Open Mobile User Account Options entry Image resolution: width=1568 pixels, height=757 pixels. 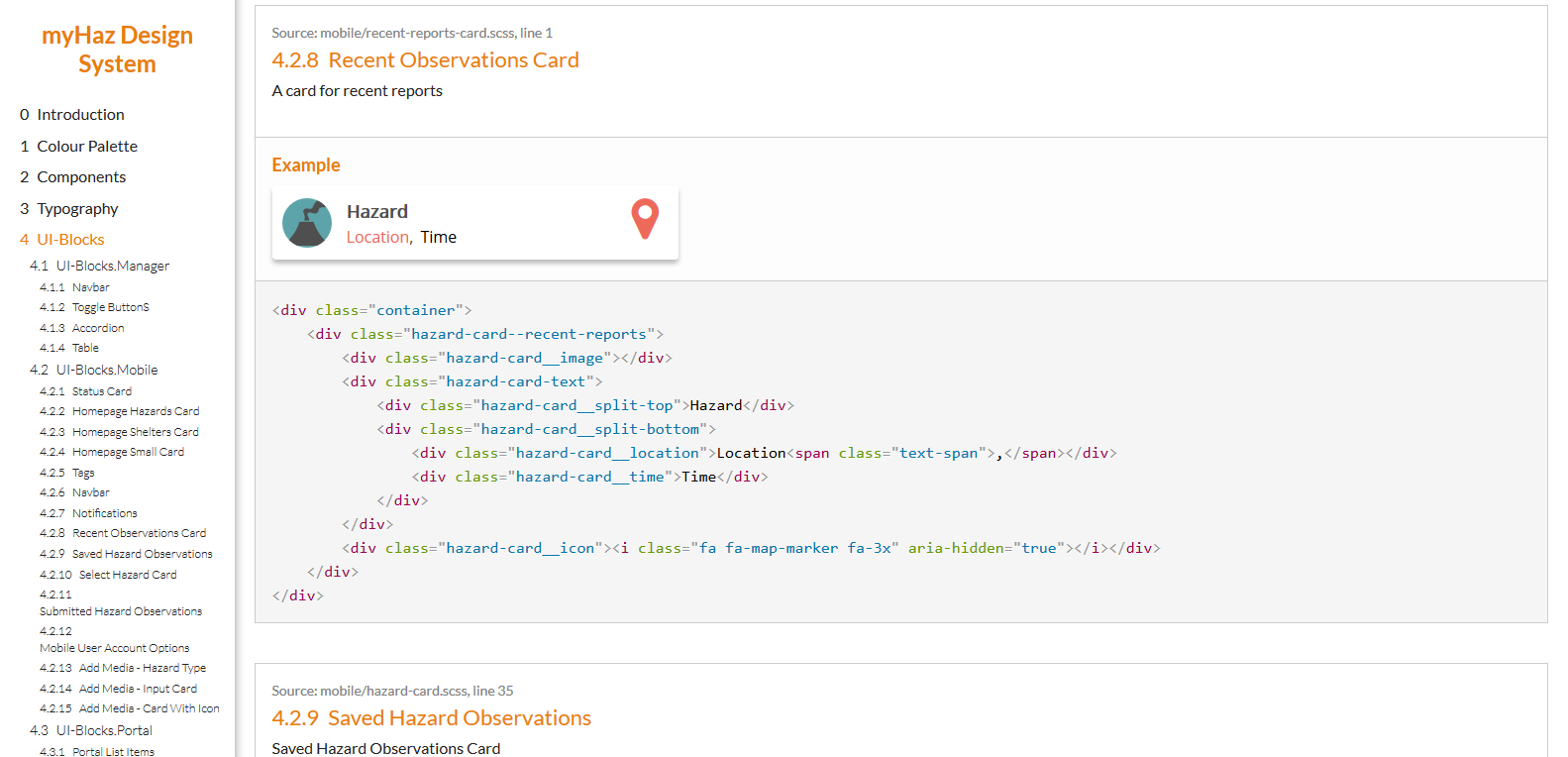coord(114,648)
